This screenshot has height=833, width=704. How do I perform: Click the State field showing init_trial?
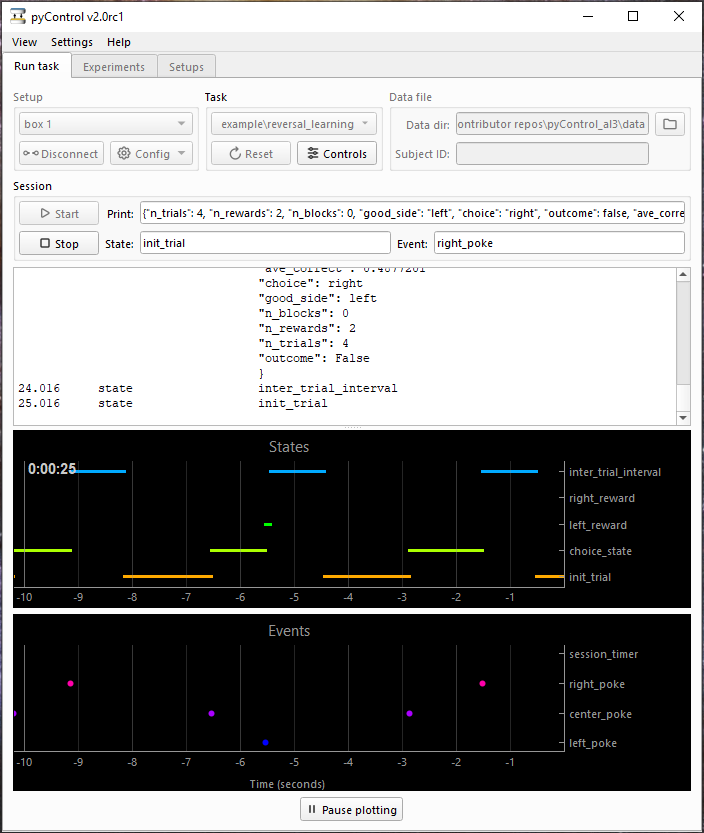(265, 243)
